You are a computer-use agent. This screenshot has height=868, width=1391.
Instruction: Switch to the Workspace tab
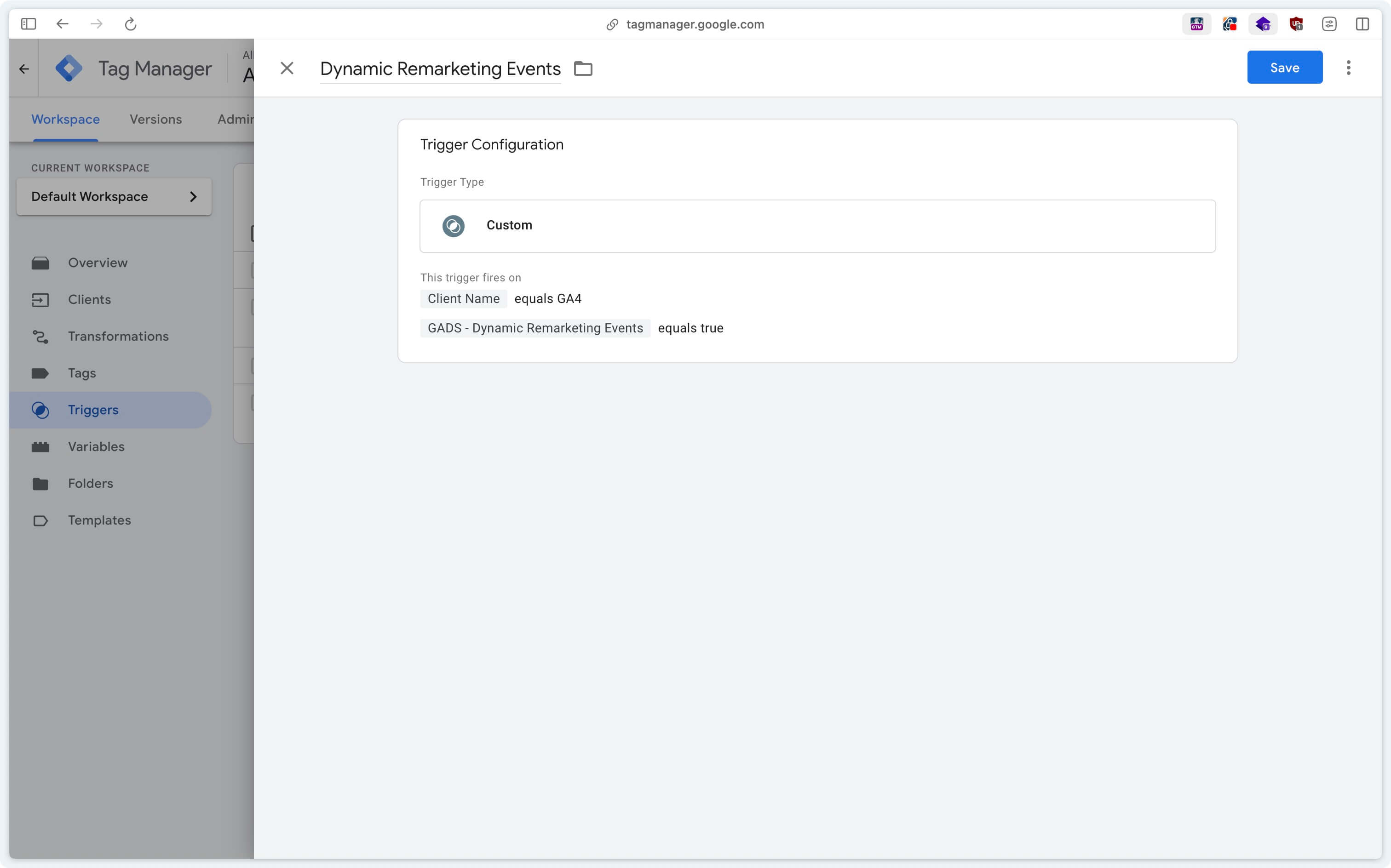tap(65, 119)
